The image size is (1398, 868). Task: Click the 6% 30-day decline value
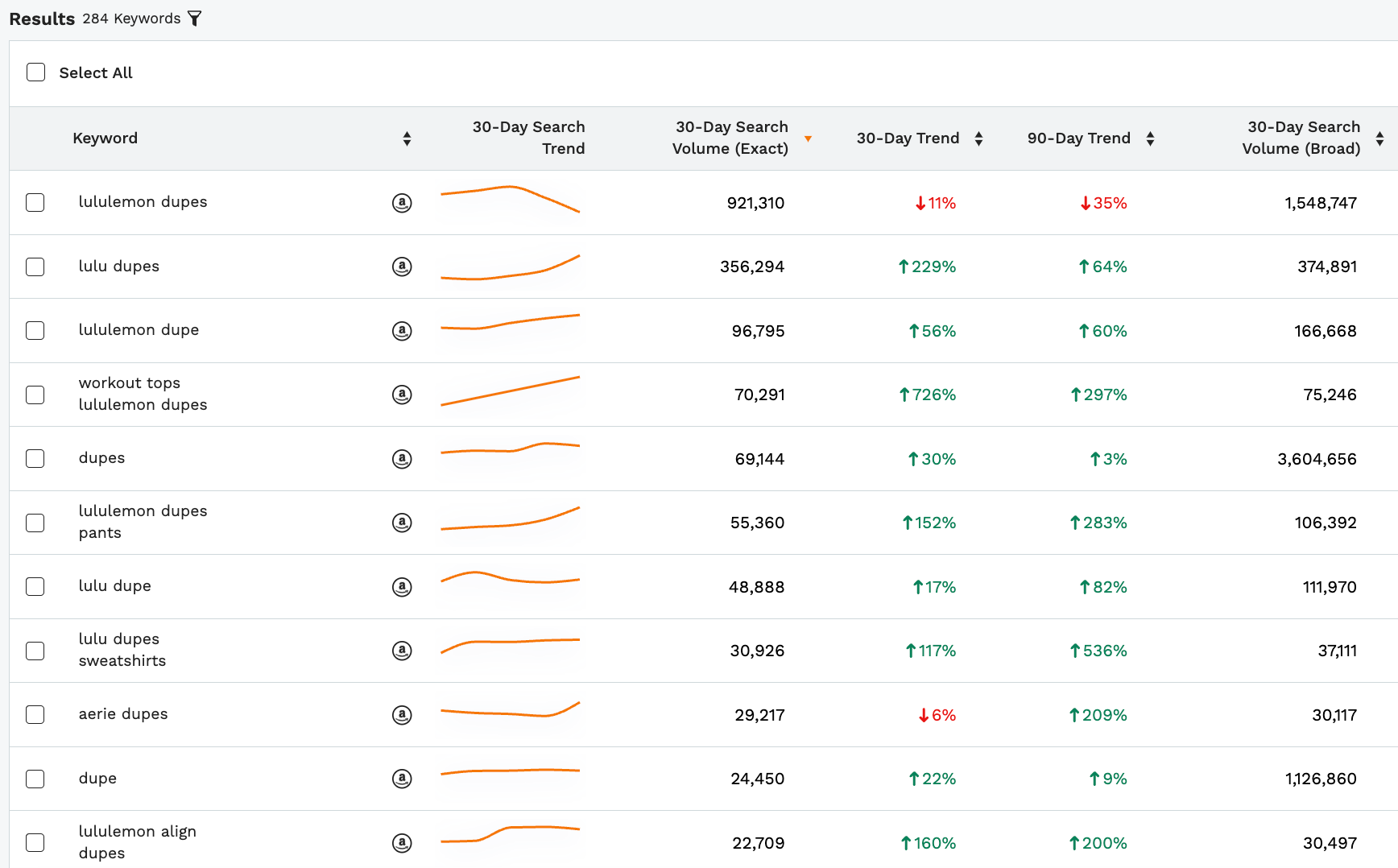point(937,715)
